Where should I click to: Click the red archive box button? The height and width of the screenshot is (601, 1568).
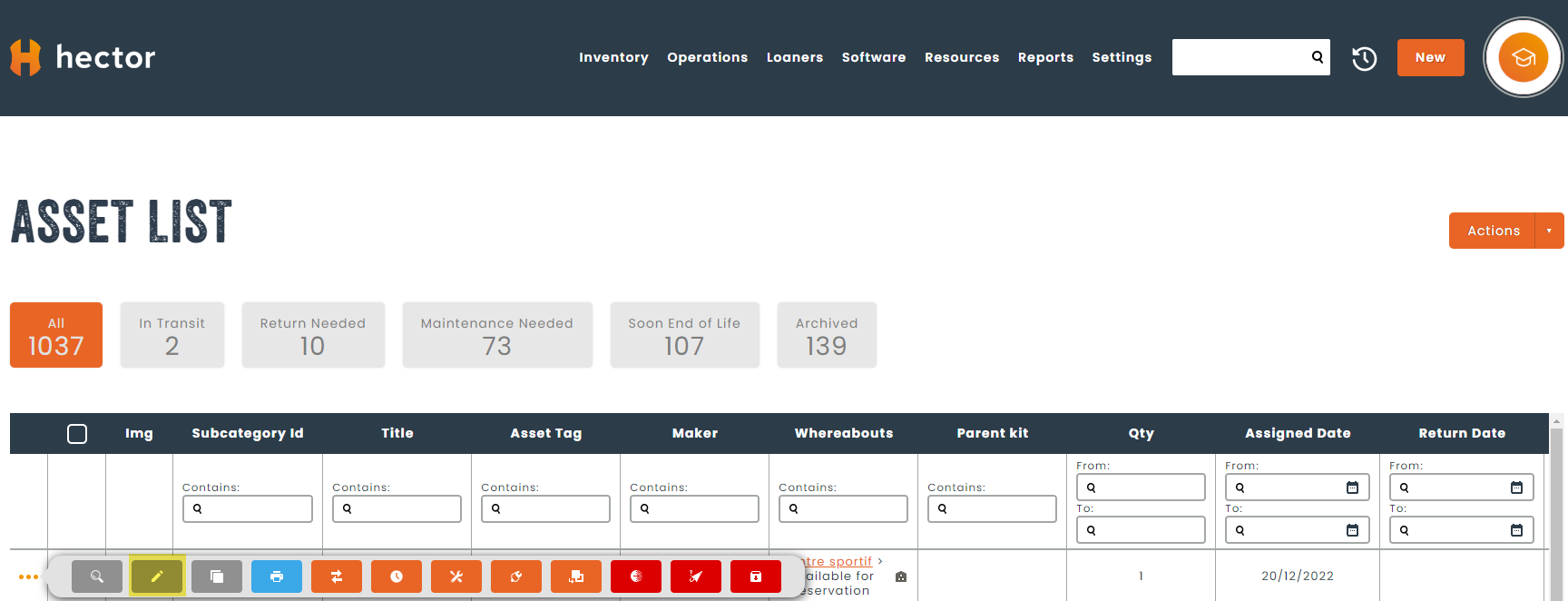pyautogui.click(x=756, y=576)
